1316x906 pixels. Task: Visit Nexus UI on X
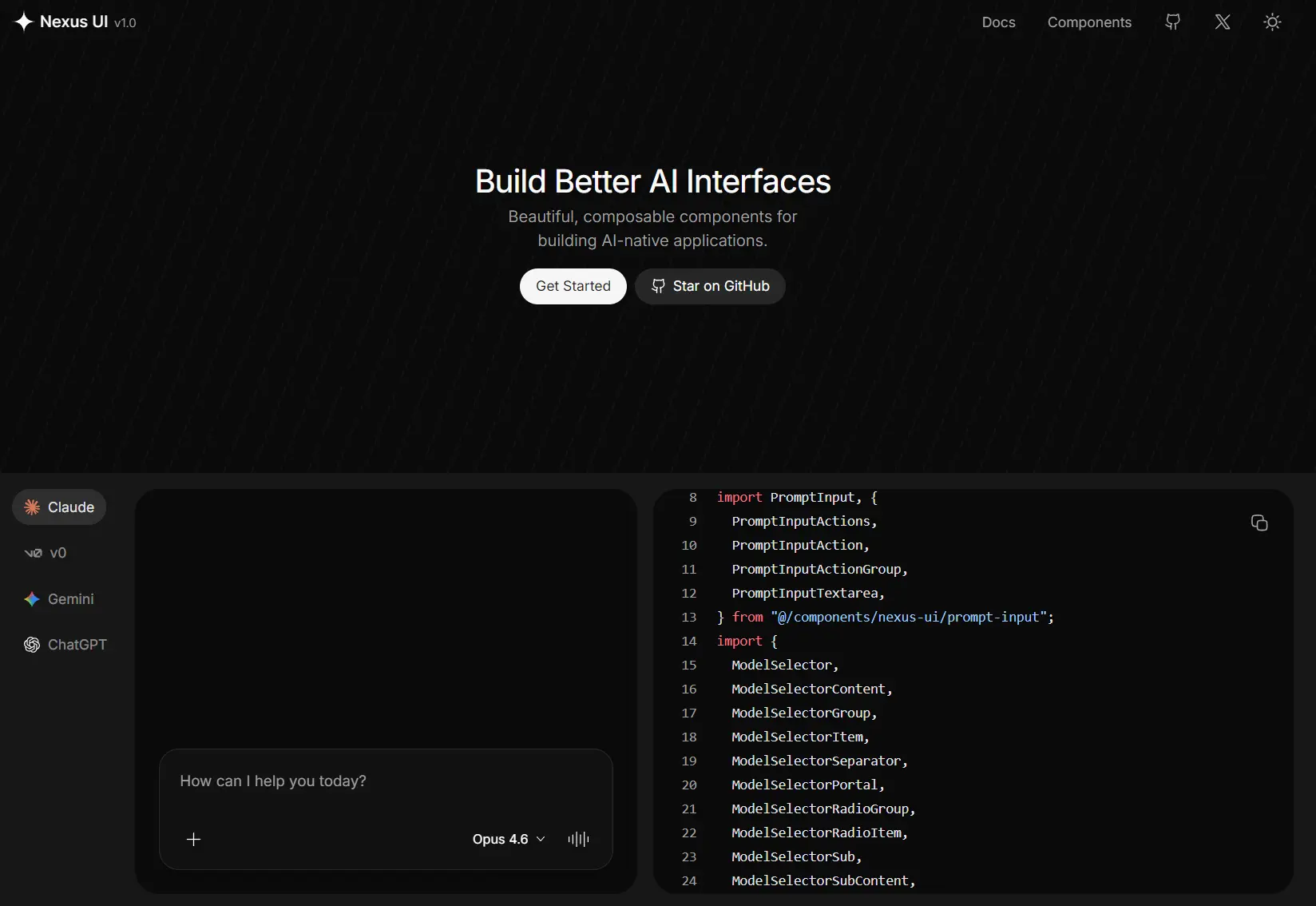[x=1223, y=22]
